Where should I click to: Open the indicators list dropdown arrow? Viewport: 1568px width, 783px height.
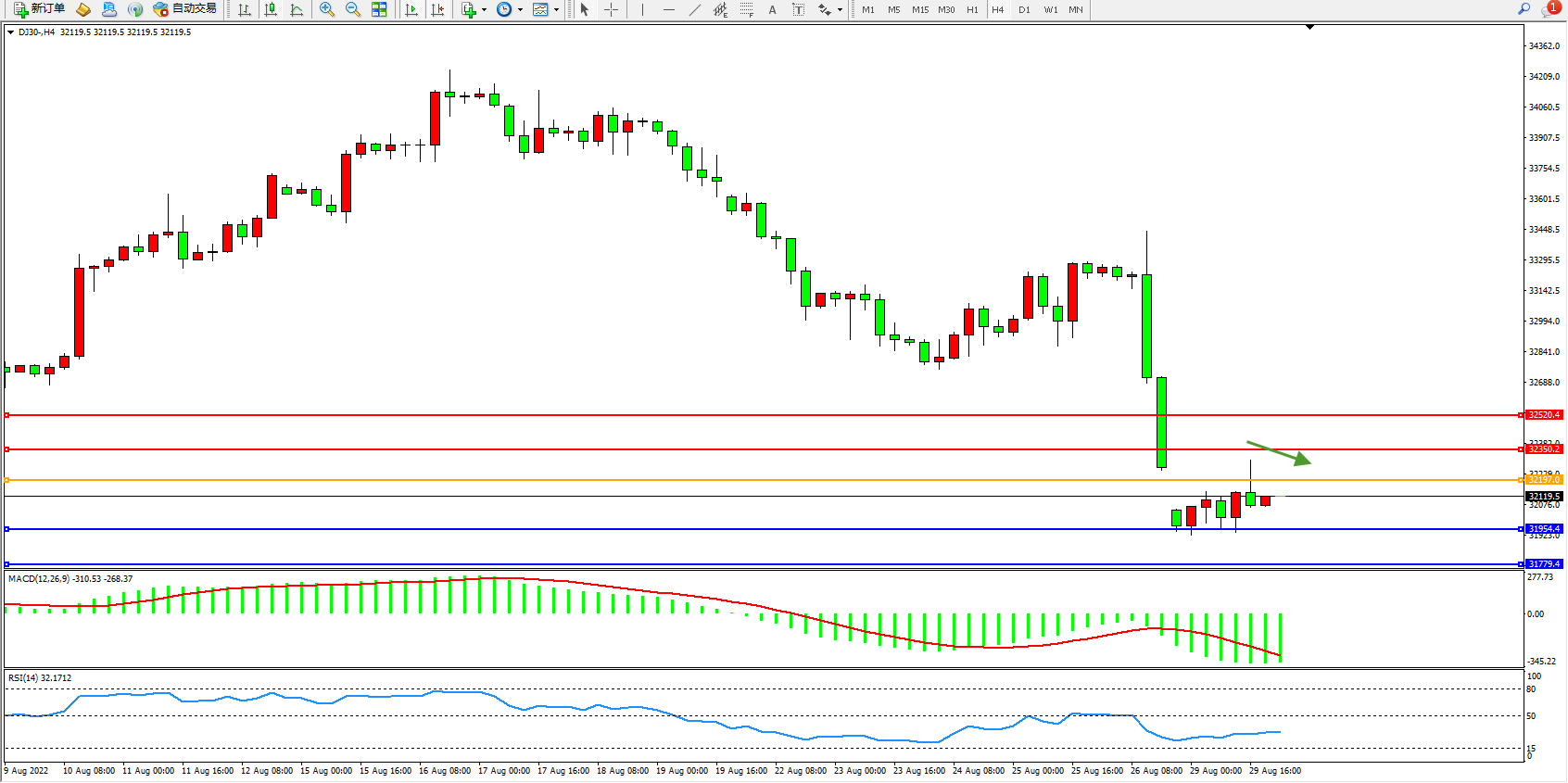(484, 10)
